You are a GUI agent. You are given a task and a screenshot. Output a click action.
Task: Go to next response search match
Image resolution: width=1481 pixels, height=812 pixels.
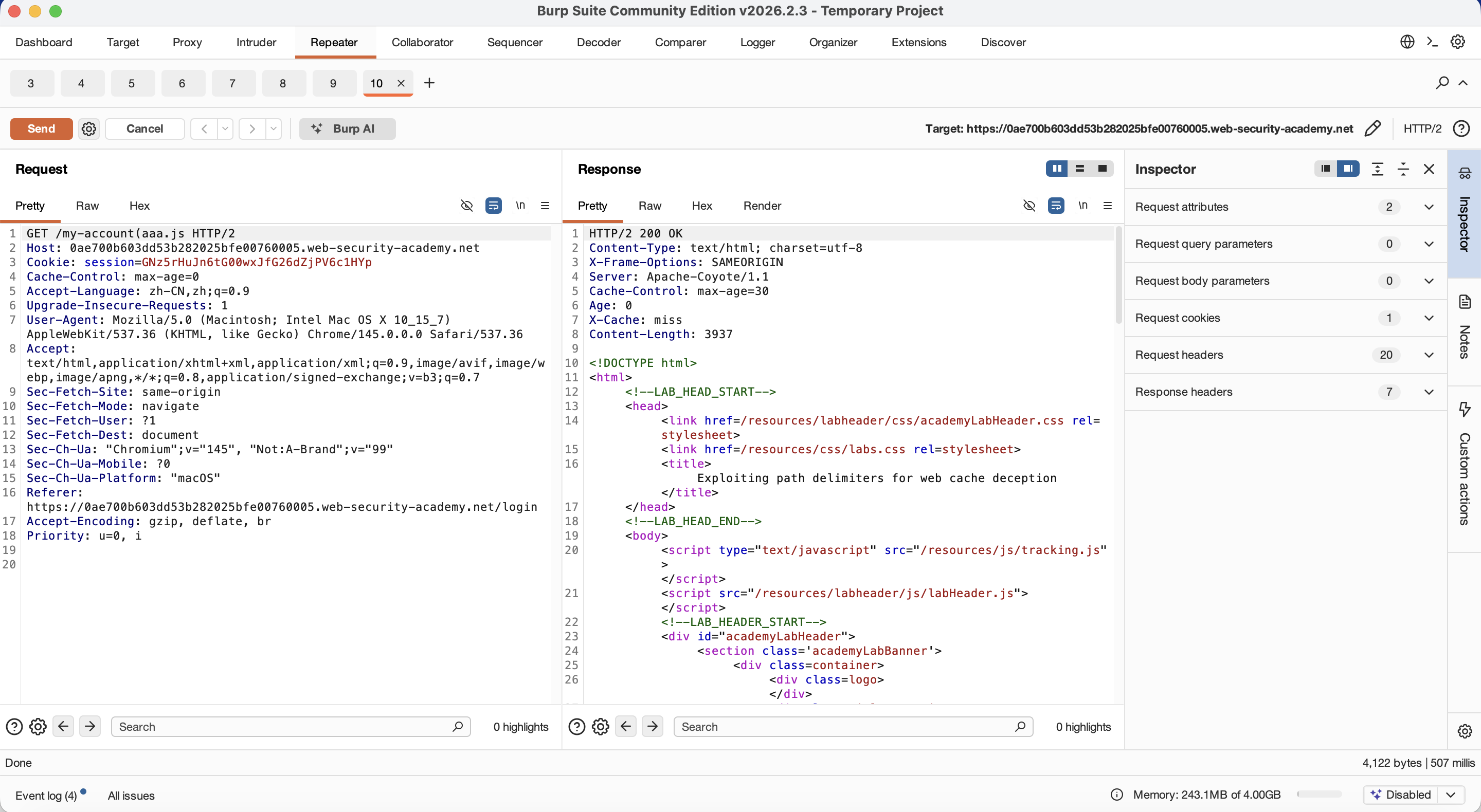(x=653, y=726)
